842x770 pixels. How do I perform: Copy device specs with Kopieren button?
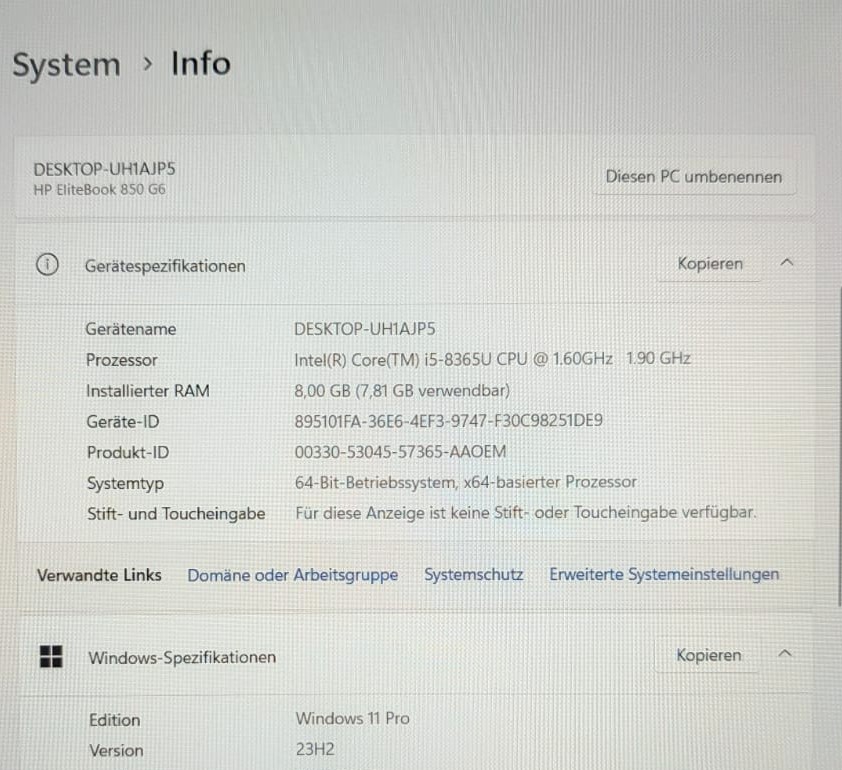pyautogui.click(x=710, y=264)
